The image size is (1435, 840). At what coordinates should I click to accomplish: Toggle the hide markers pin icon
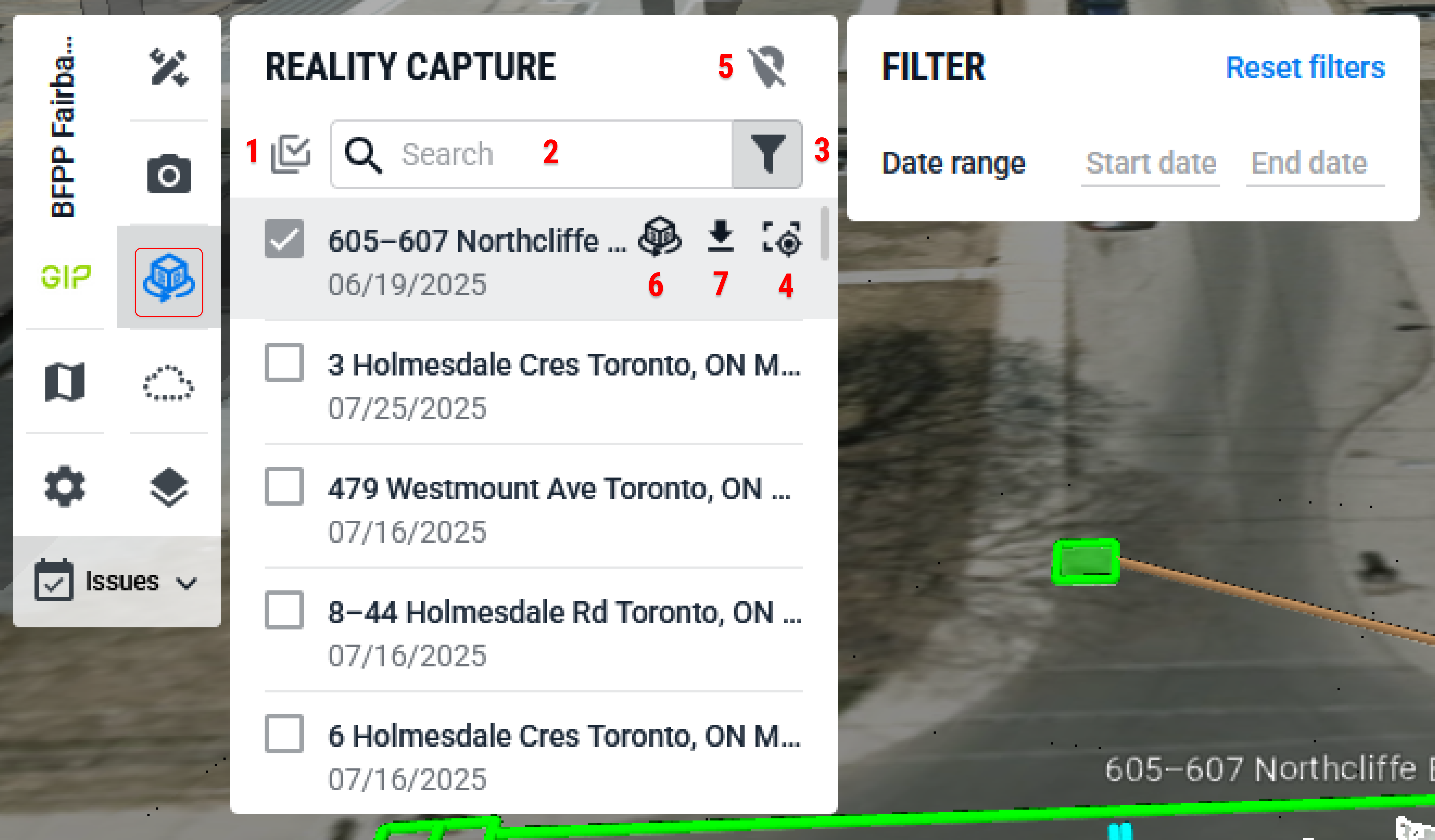tap(767, 67)
